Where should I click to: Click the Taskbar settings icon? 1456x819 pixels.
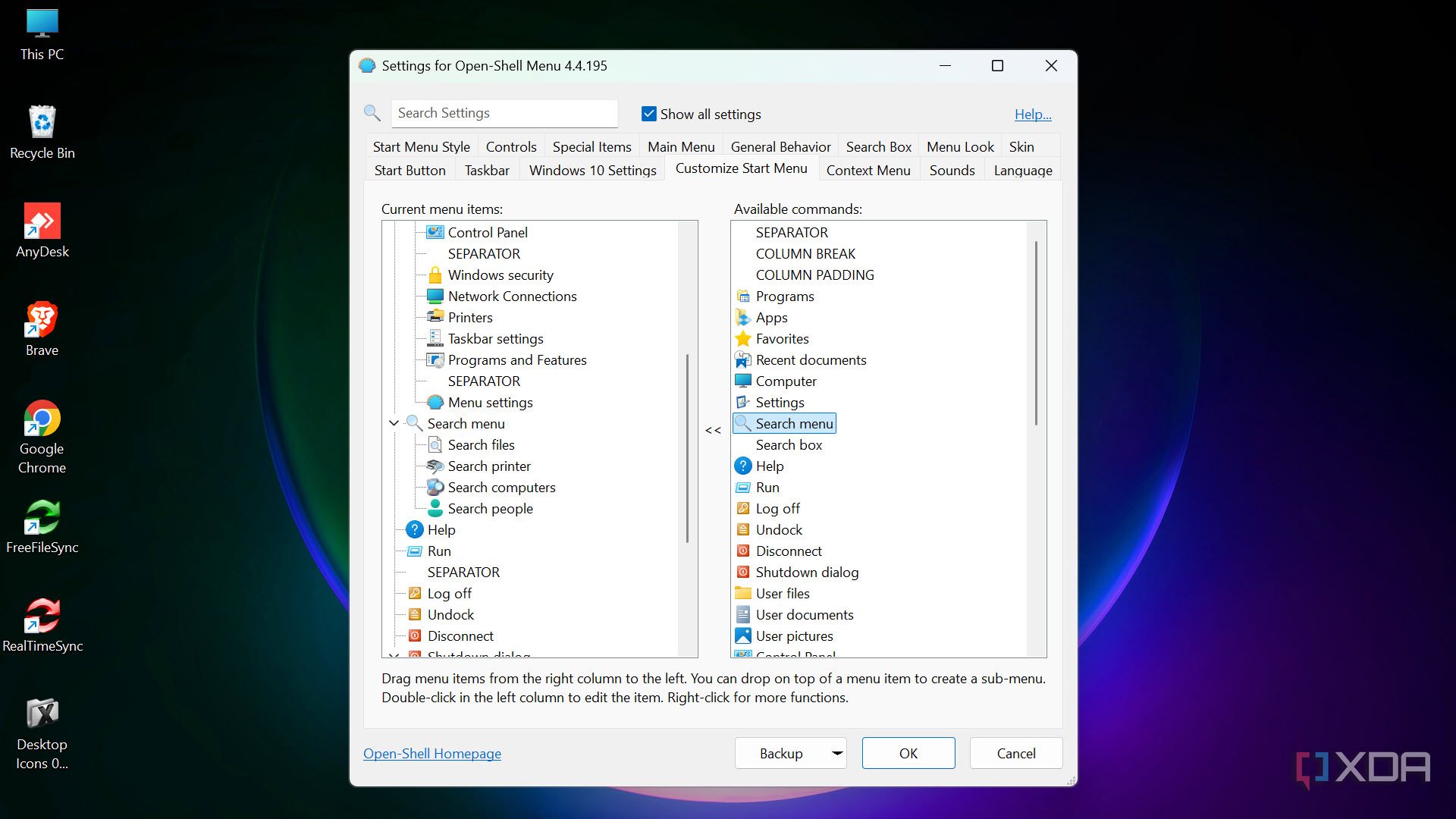point(435,338)
